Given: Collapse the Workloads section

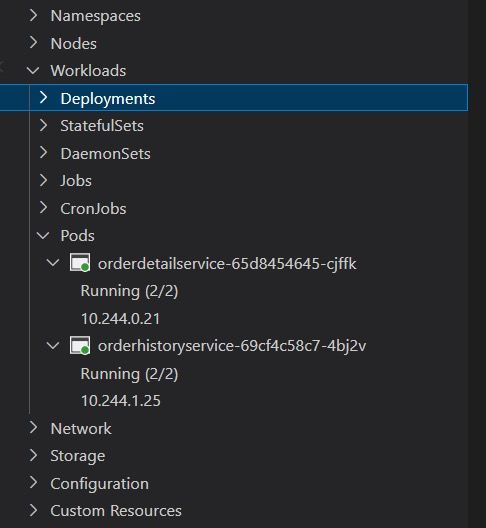Looking at the screenshot, I should [33, 71].
